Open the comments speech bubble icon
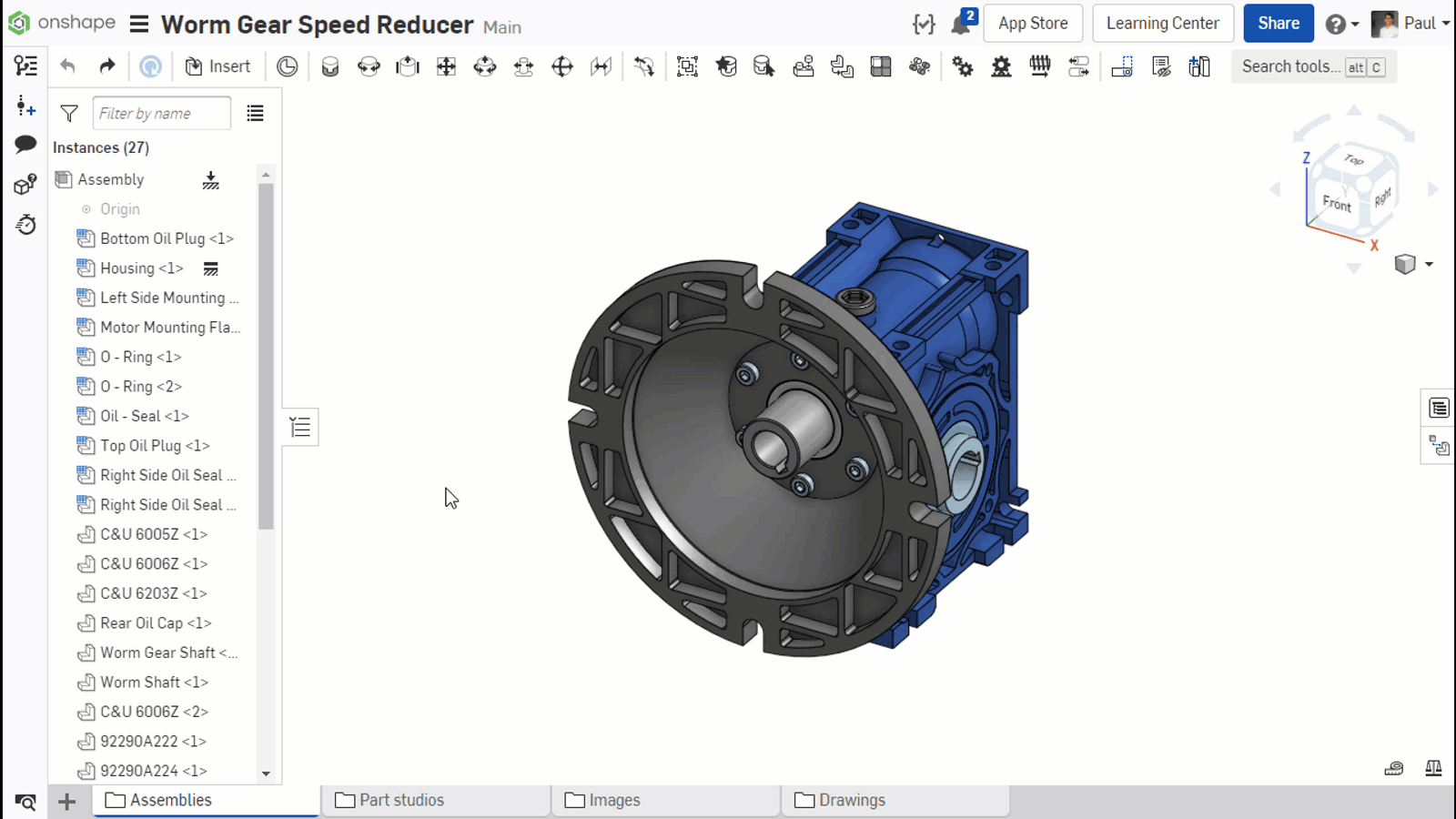The width and height of the screenshot is (1456, 819). click(x=25, y=145)
